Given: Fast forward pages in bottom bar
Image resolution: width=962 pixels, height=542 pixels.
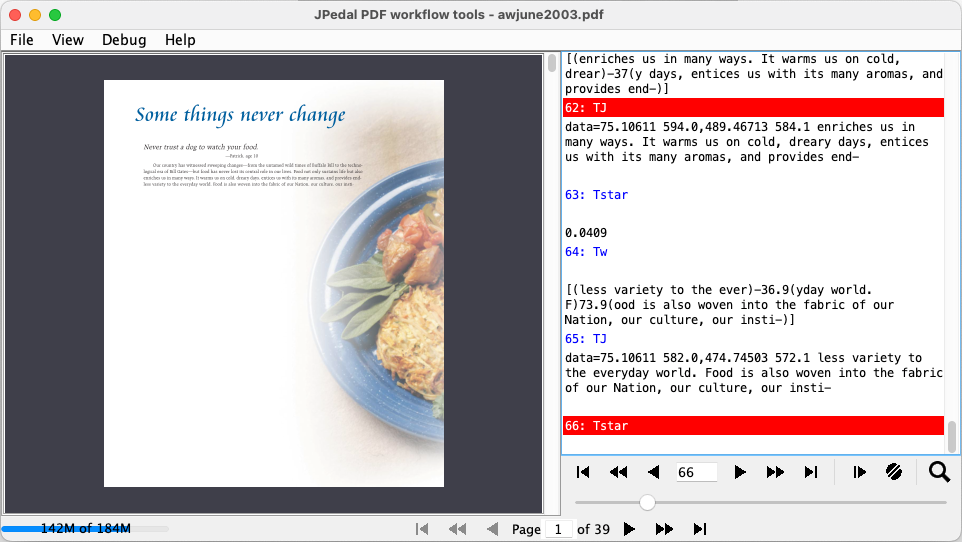Looking at the screenshot, I should tap(664, 529).
